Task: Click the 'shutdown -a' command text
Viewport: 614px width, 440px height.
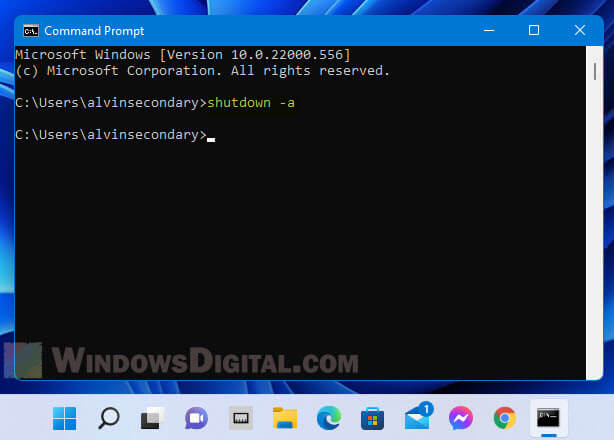Action: tap(251, 103)
